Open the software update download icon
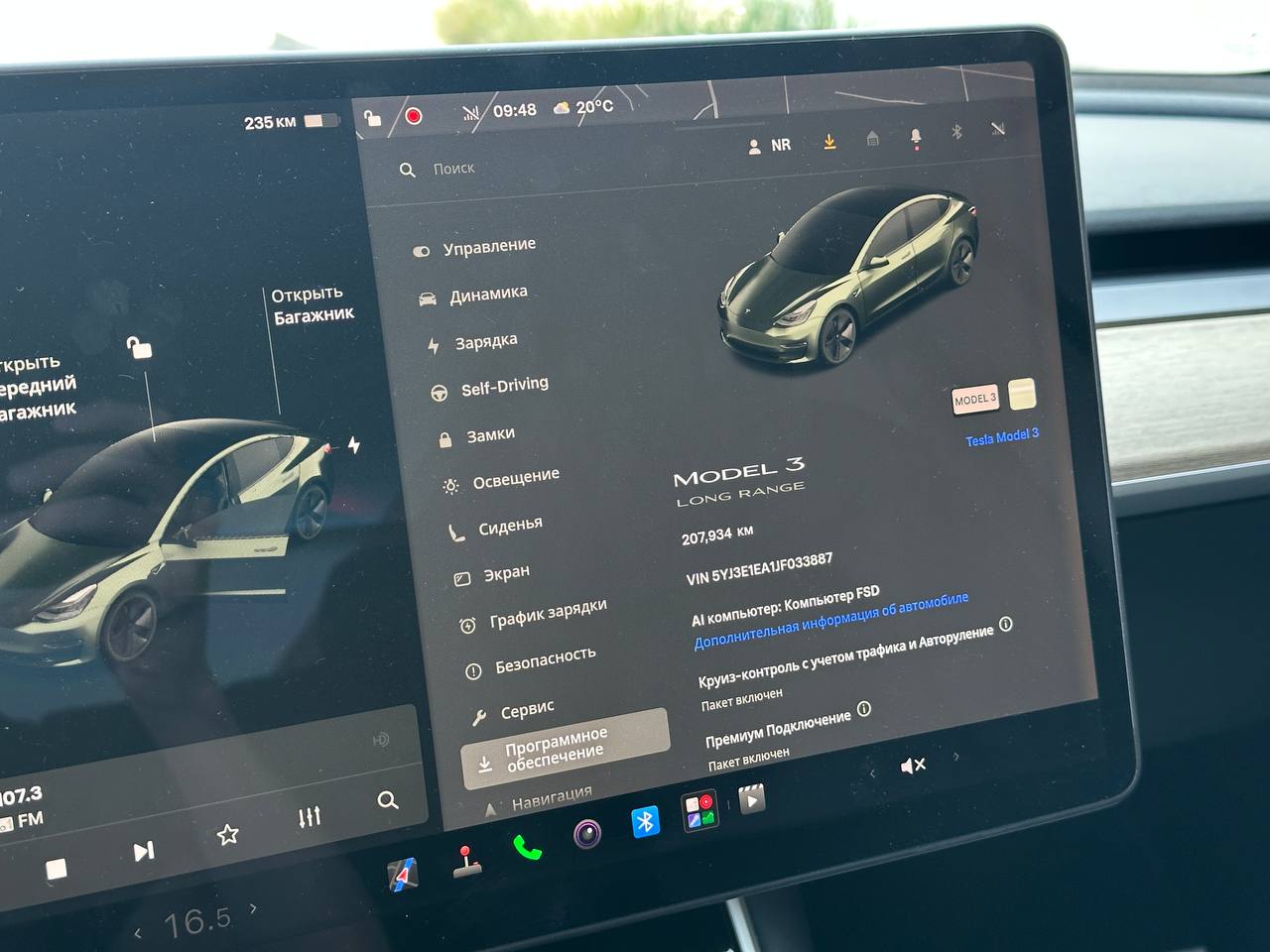 click(x=829, y=142)
